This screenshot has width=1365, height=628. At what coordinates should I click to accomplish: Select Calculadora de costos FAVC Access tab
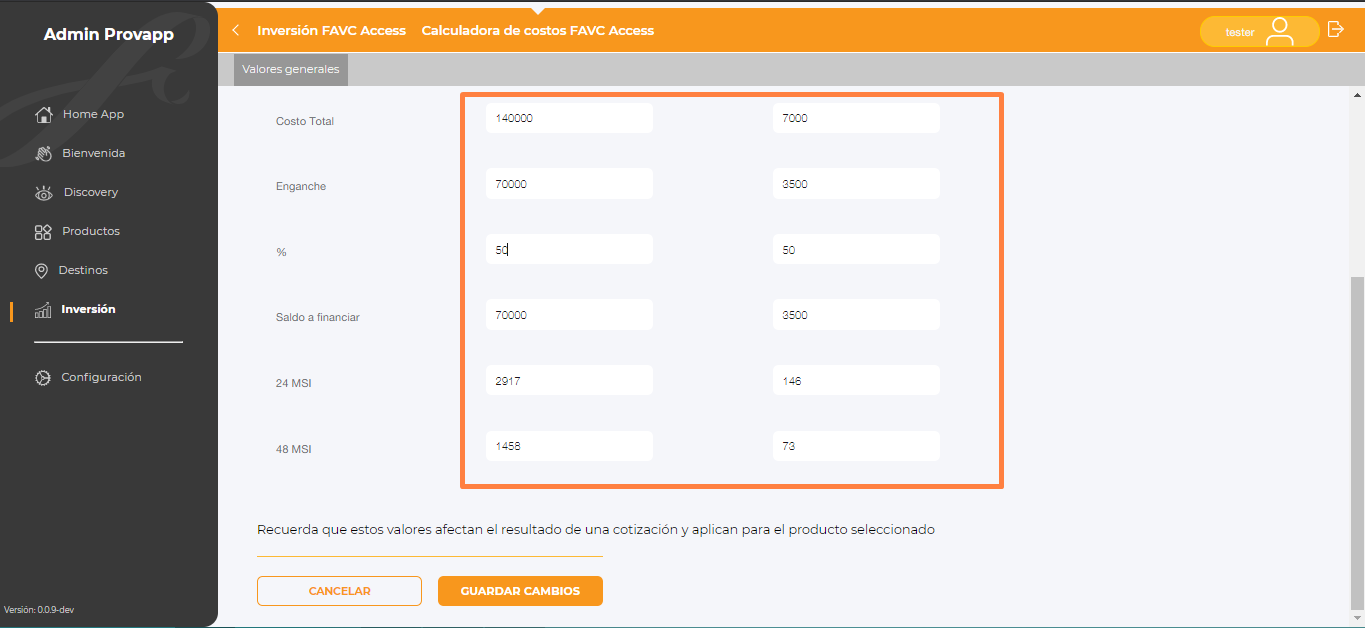pos(538,30)
